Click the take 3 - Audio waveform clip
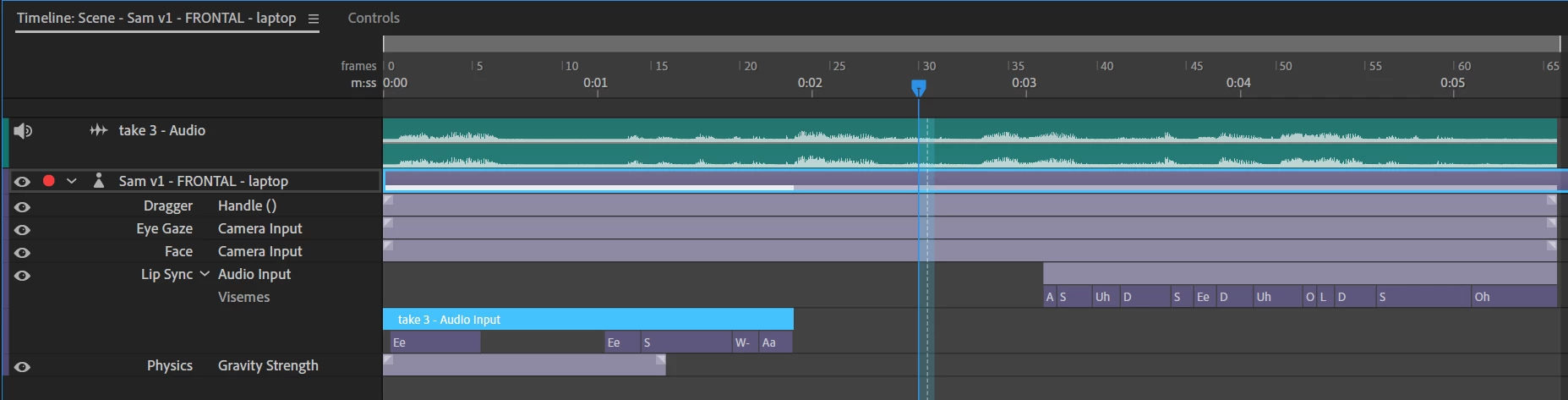 coord(970,142)
